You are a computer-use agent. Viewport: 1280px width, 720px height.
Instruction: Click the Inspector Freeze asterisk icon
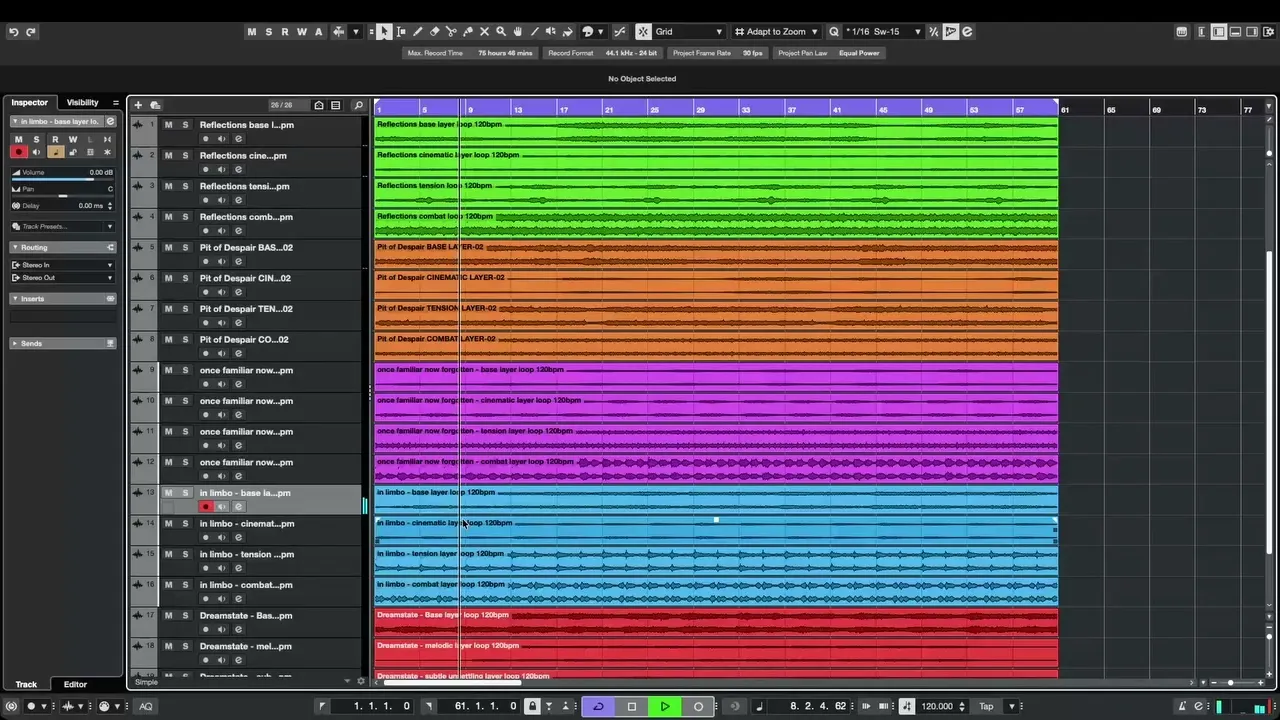[108, 152]
